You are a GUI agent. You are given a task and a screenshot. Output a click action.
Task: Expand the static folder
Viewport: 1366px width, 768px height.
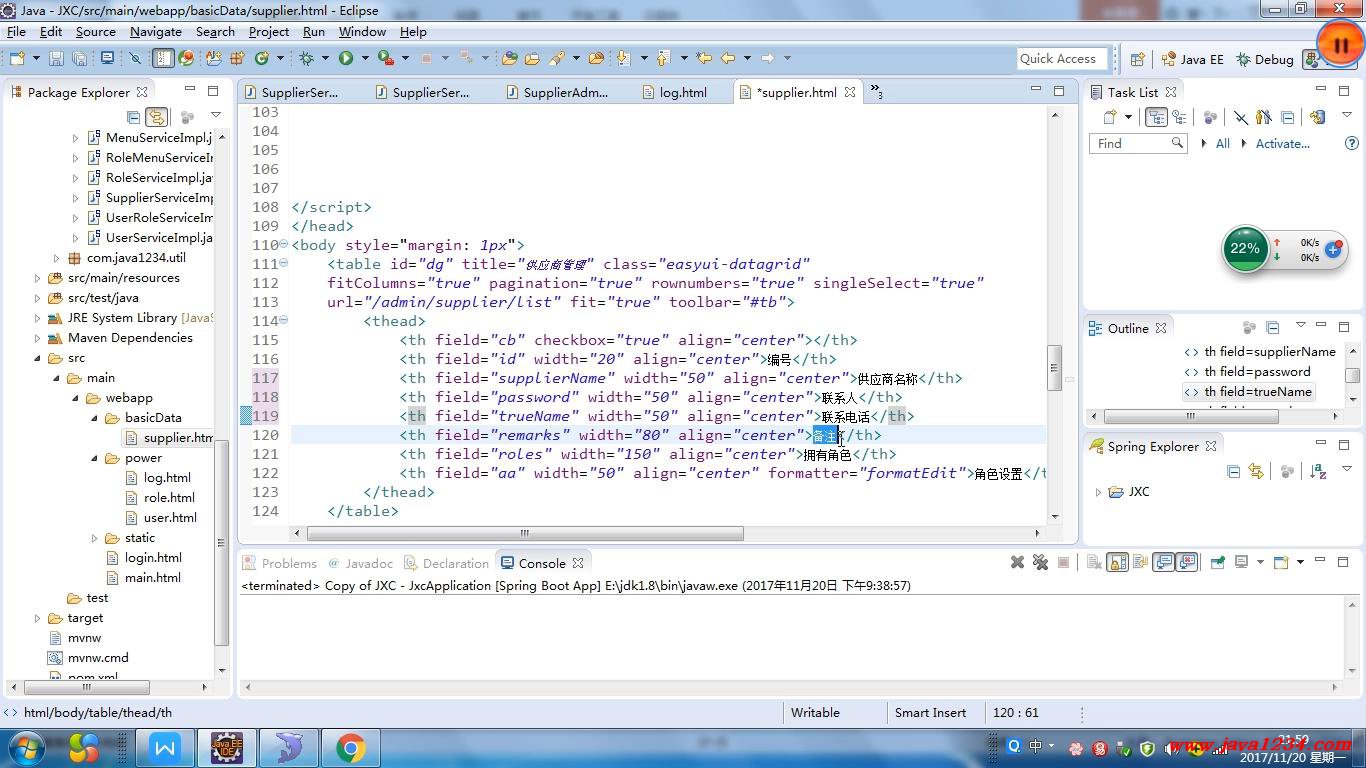click(95, 538)
